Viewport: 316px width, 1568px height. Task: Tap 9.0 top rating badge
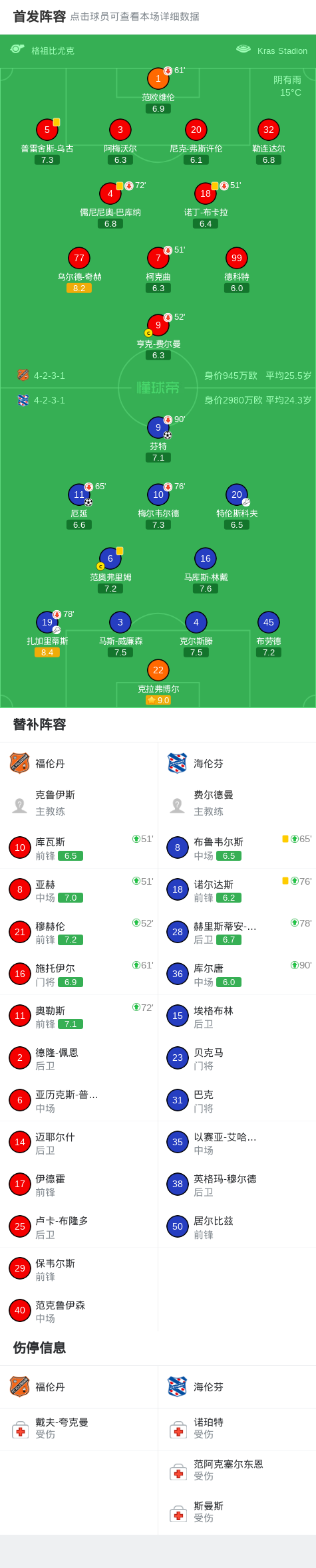[x=158, y=700]
